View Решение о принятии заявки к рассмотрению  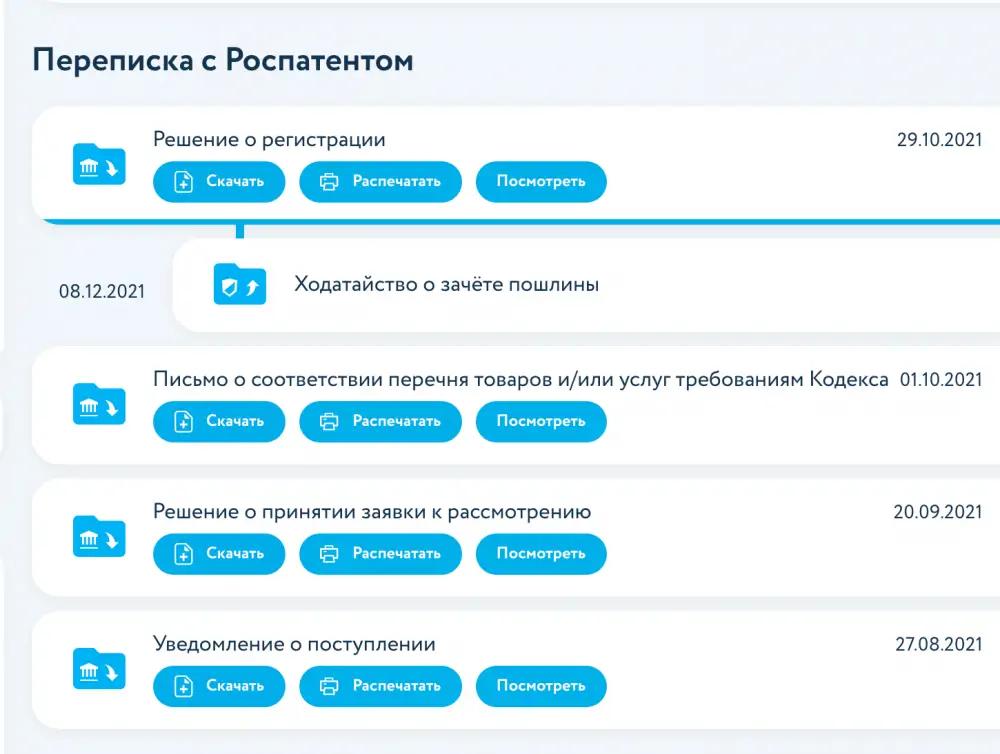tap(541, 553)
